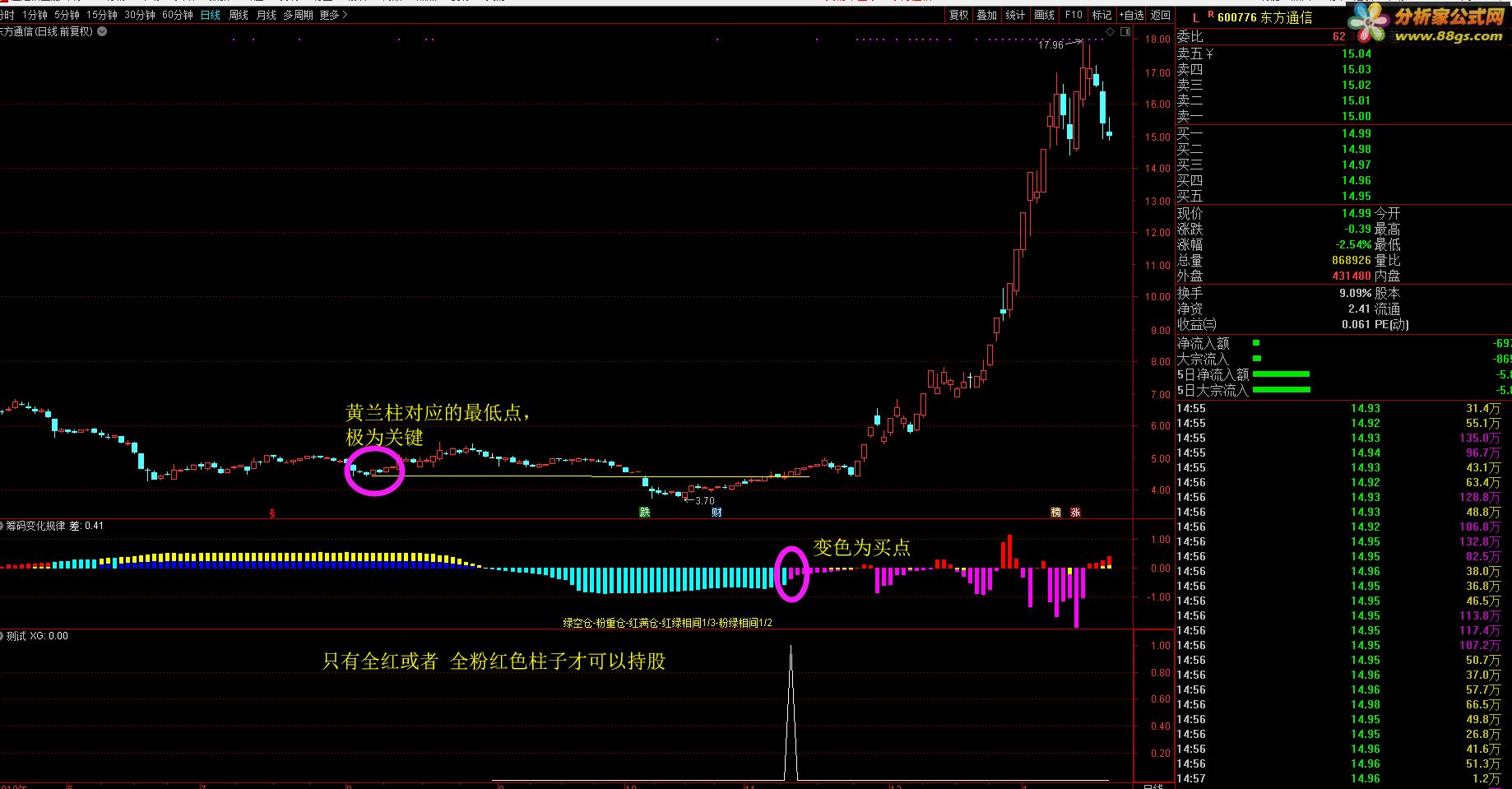This screenshot has height=789, width=1512.
Task: Click the 返回 back button
Action: click(x=1160, y=15)
